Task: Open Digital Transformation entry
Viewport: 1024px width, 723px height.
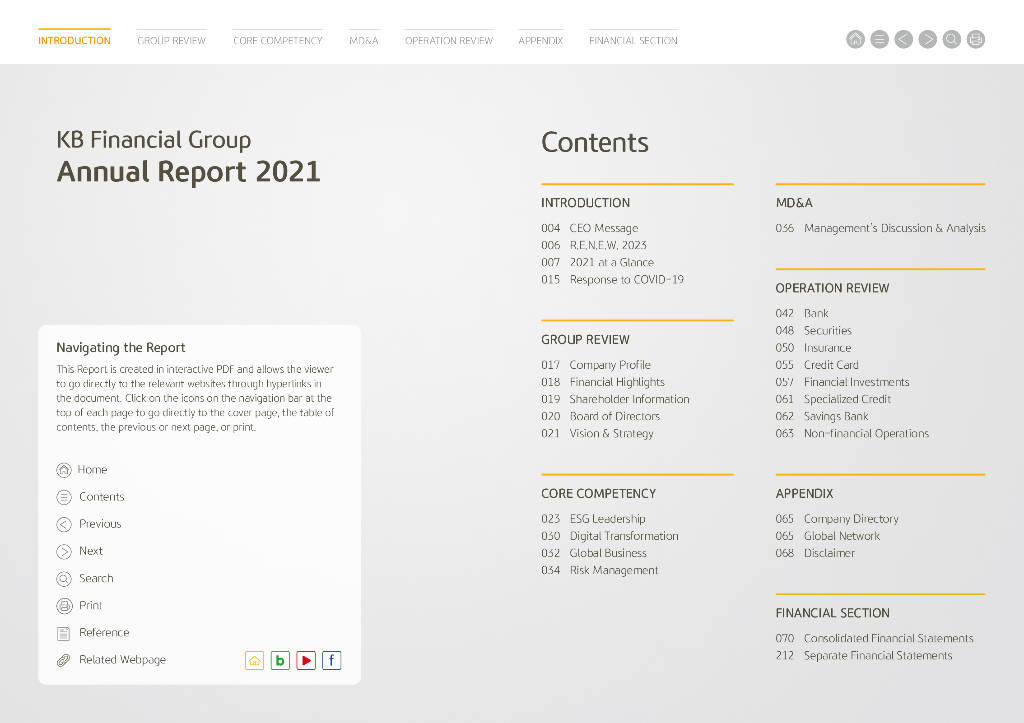Action: click(x=610, y=536)
